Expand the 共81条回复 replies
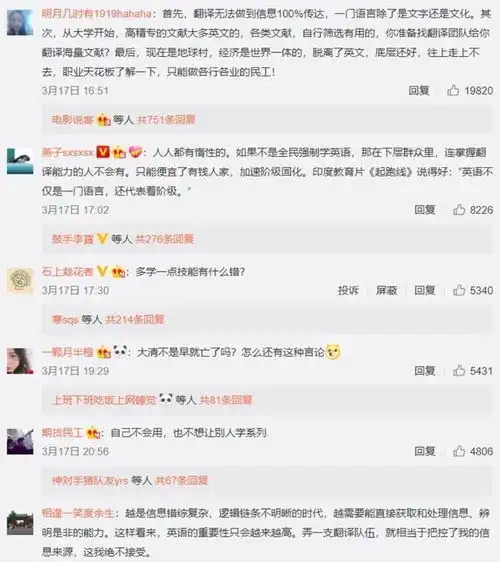Viewport: 500px width, 562px height. (226, 400)
